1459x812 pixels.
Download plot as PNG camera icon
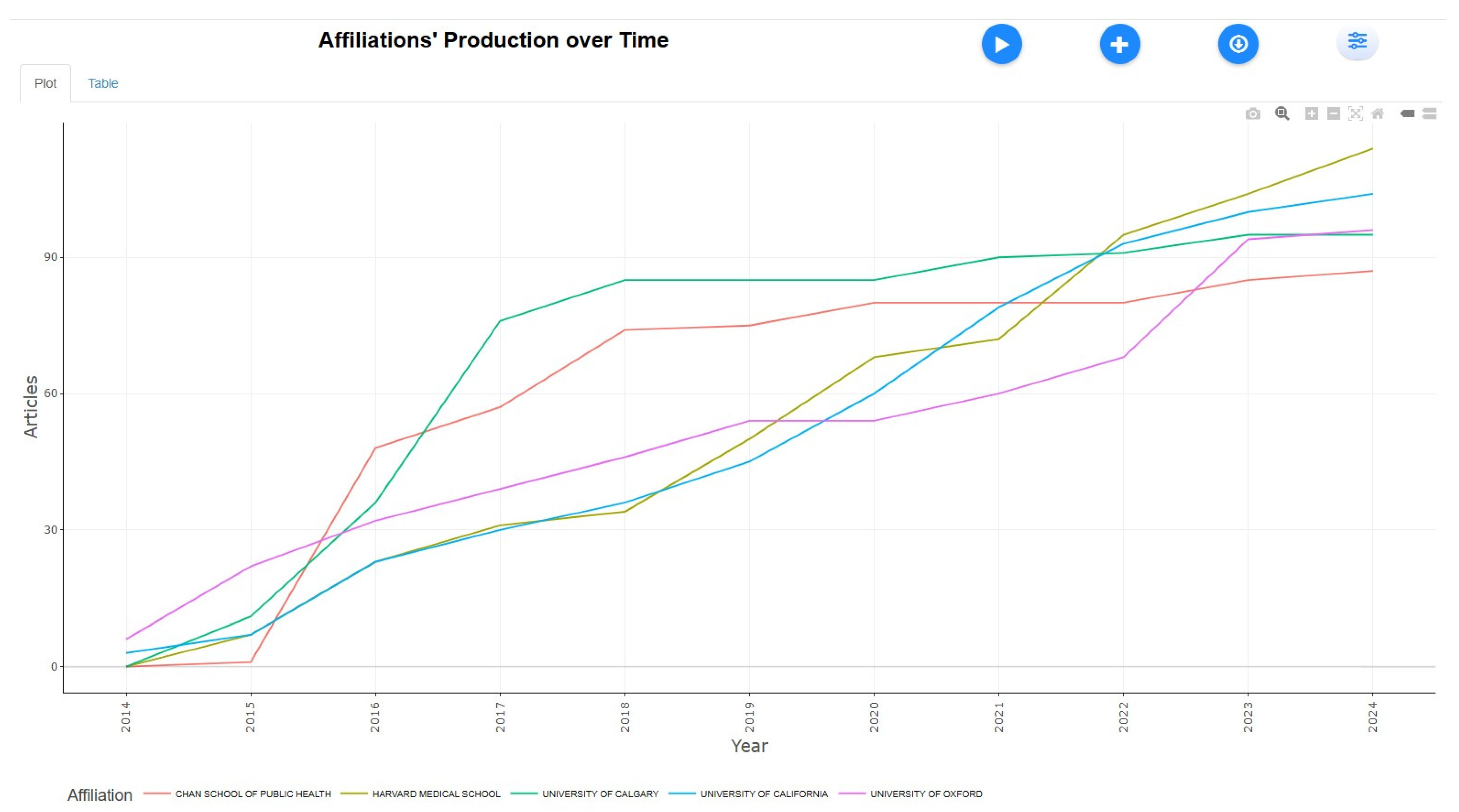pyautogui.click(x=1253, y=114)
